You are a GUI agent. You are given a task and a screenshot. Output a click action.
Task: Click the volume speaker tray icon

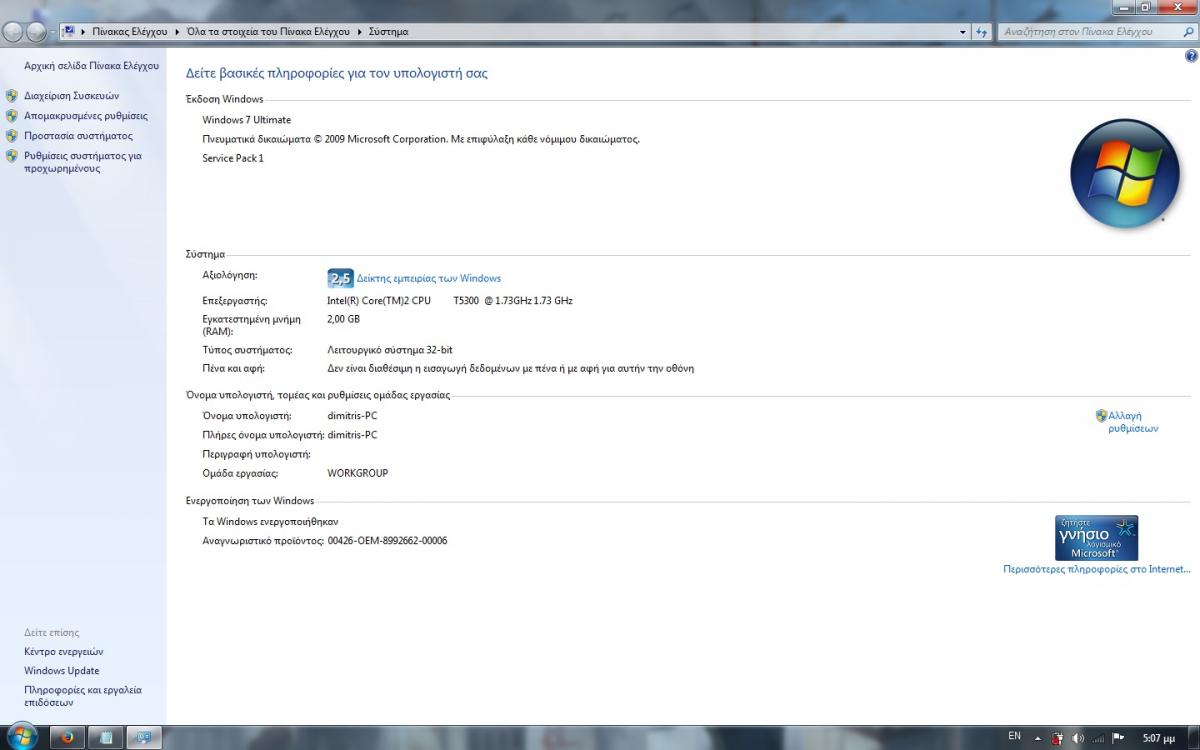1077,738
